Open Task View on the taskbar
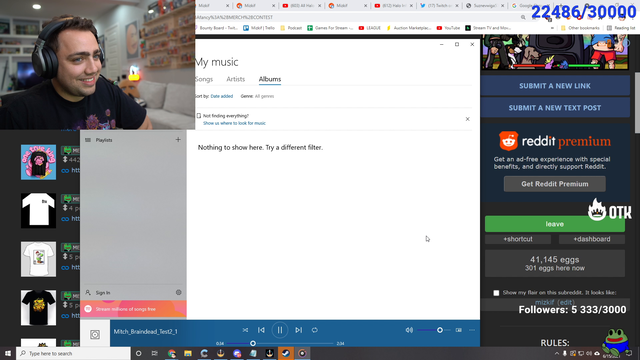This screenshot has height=360, width=640. coord(155,353)
